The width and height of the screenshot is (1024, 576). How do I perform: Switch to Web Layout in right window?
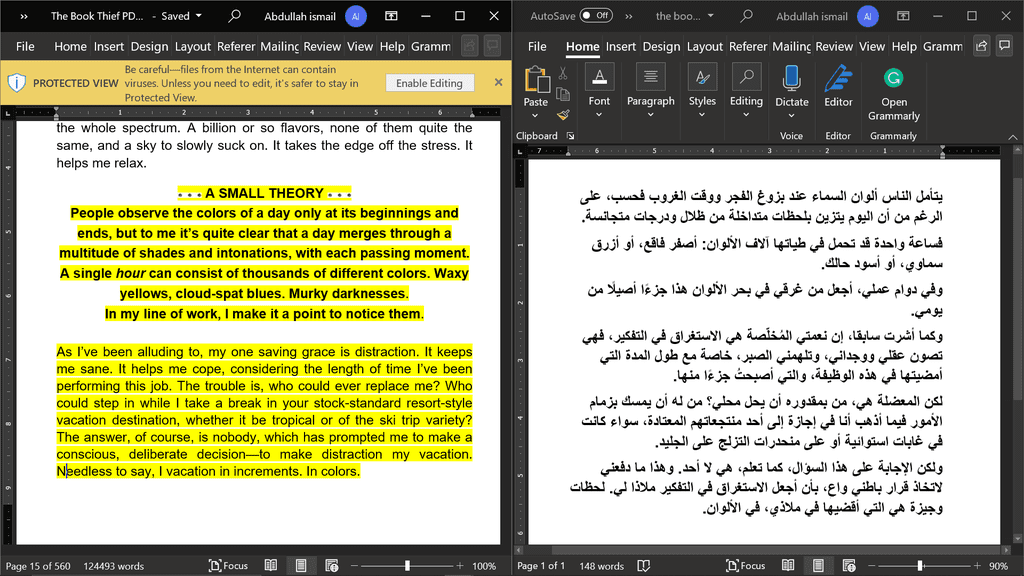(x=849, y=566)
